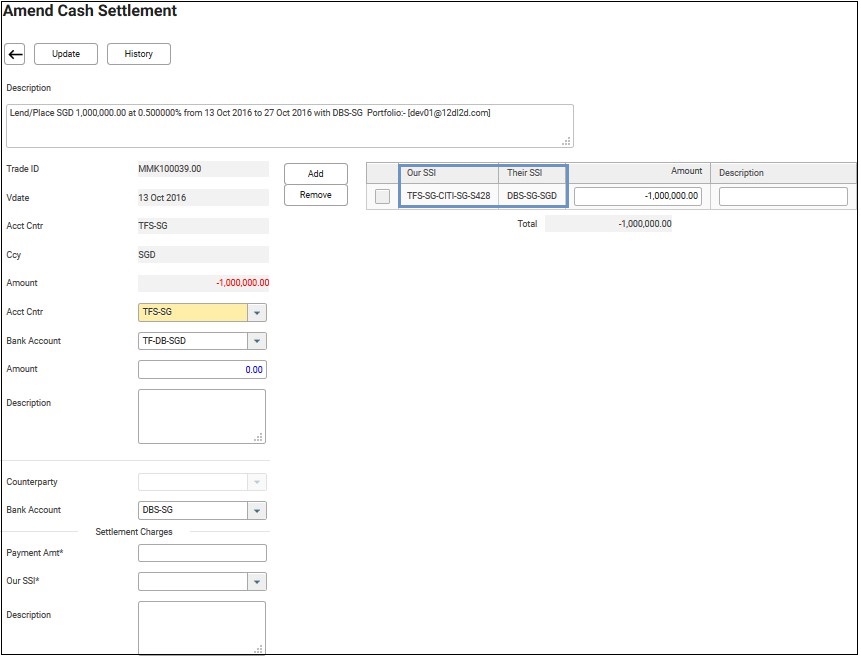Click the Amount field showing 0.00

tap(202, 370)
